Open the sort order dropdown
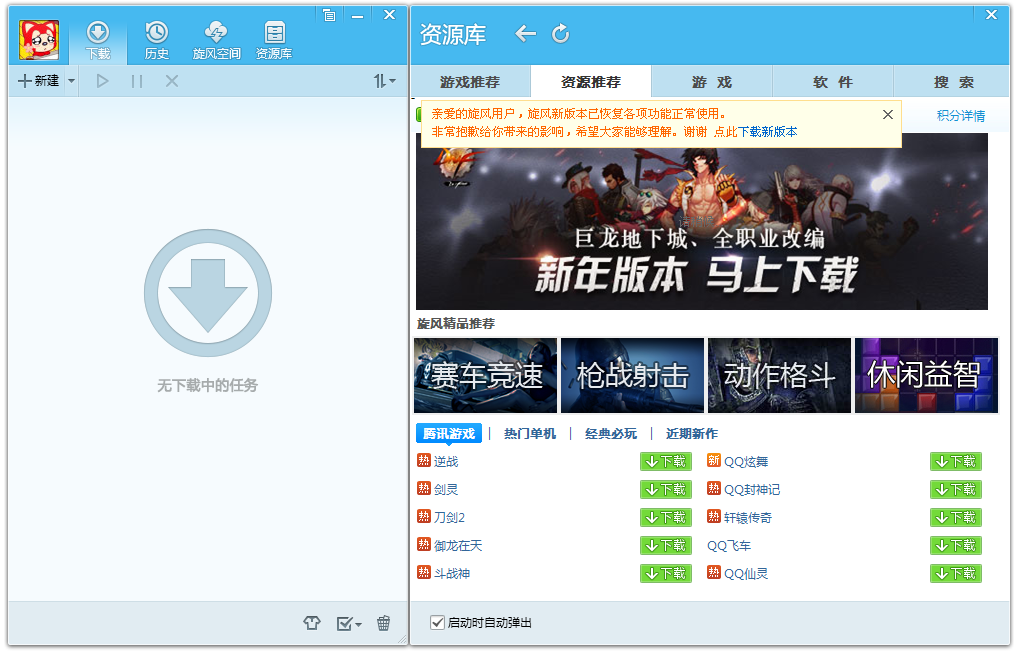 [384, 81]
